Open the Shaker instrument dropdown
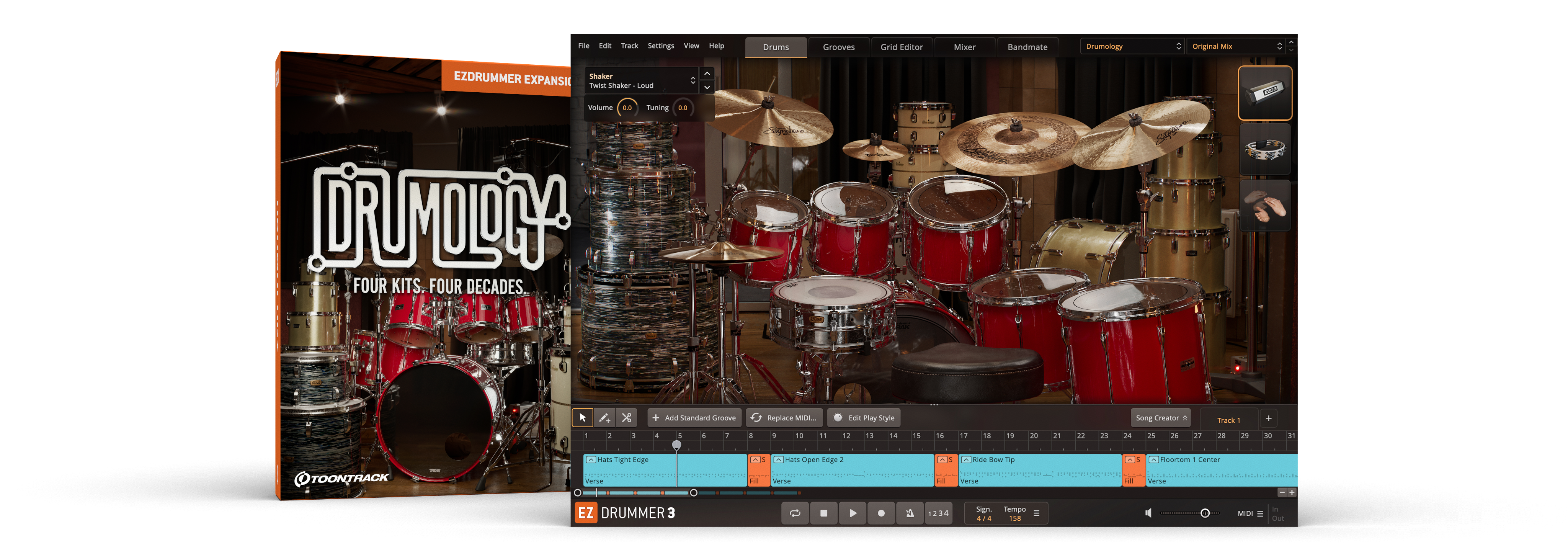 [x=642, y=80]
